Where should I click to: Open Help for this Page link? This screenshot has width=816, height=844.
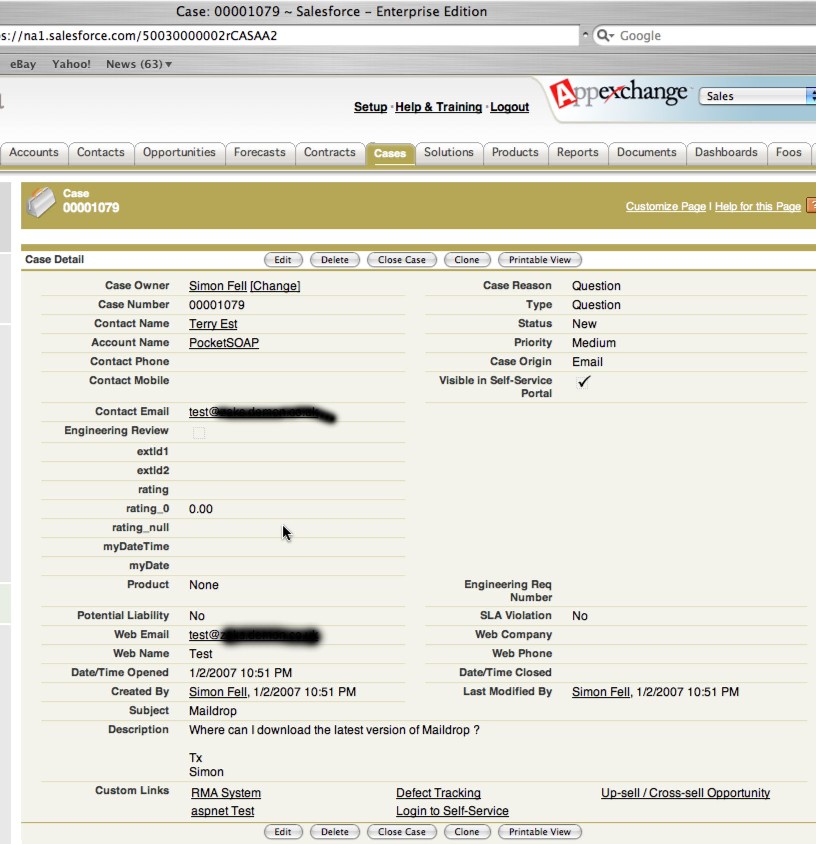click(758, 207)
